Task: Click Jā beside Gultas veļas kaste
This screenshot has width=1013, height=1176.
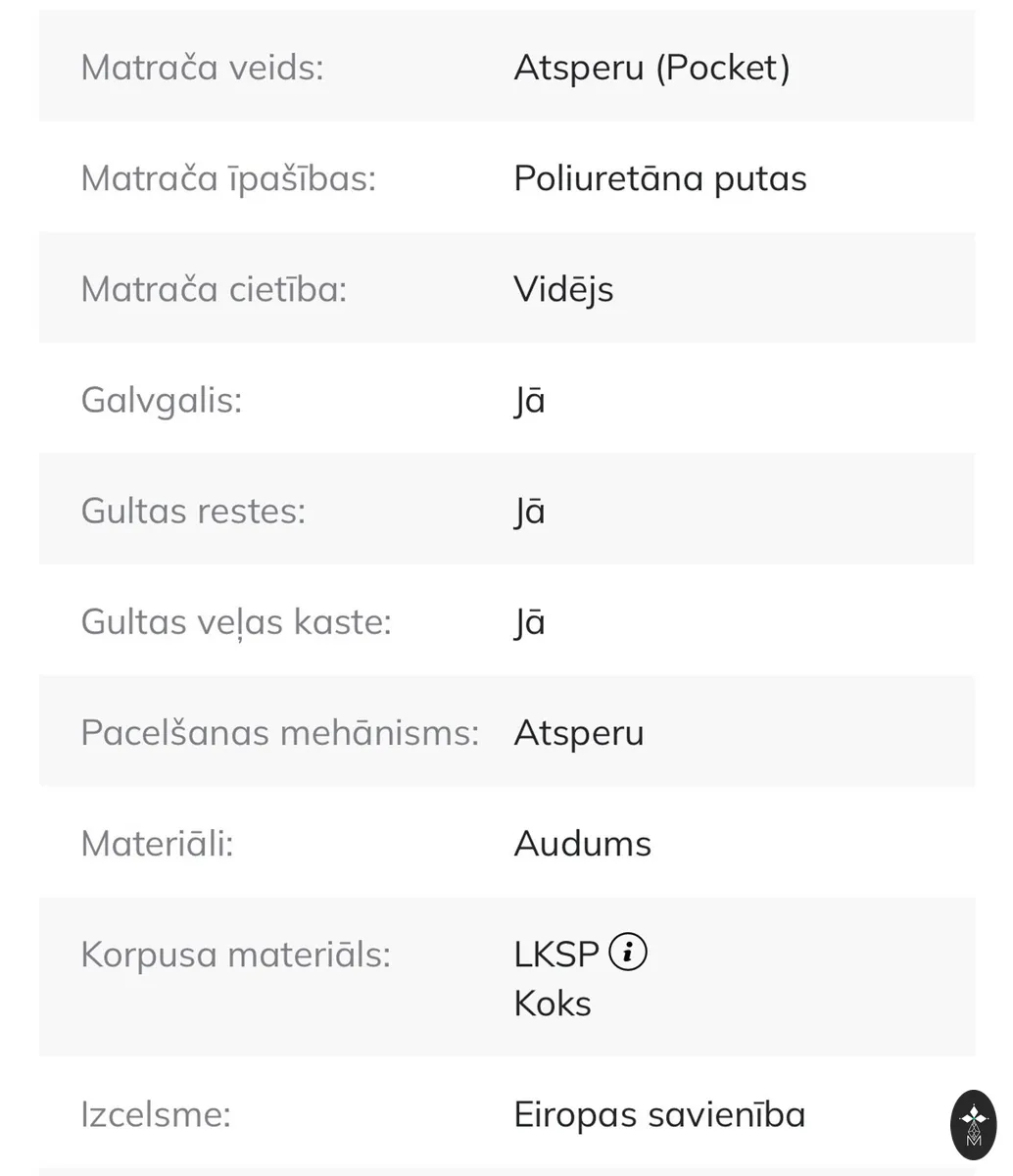Action: tap(529, 622)
